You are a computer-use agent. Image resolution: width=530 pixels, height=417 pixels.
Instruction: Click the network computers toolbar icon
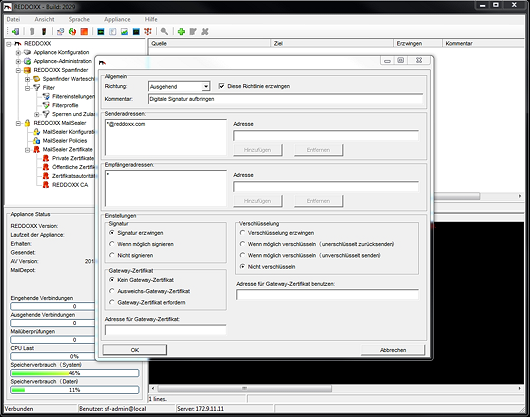[x=61, y=31]
